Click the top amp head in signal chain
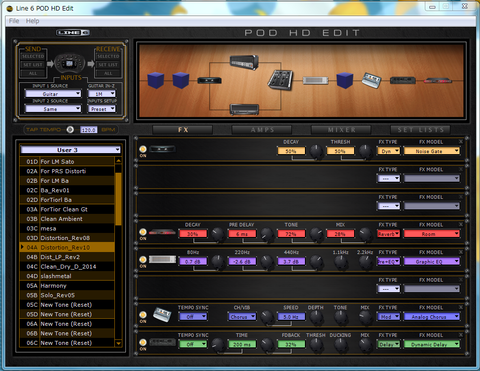The image size is (480, 371). click(x=244, y=62)
